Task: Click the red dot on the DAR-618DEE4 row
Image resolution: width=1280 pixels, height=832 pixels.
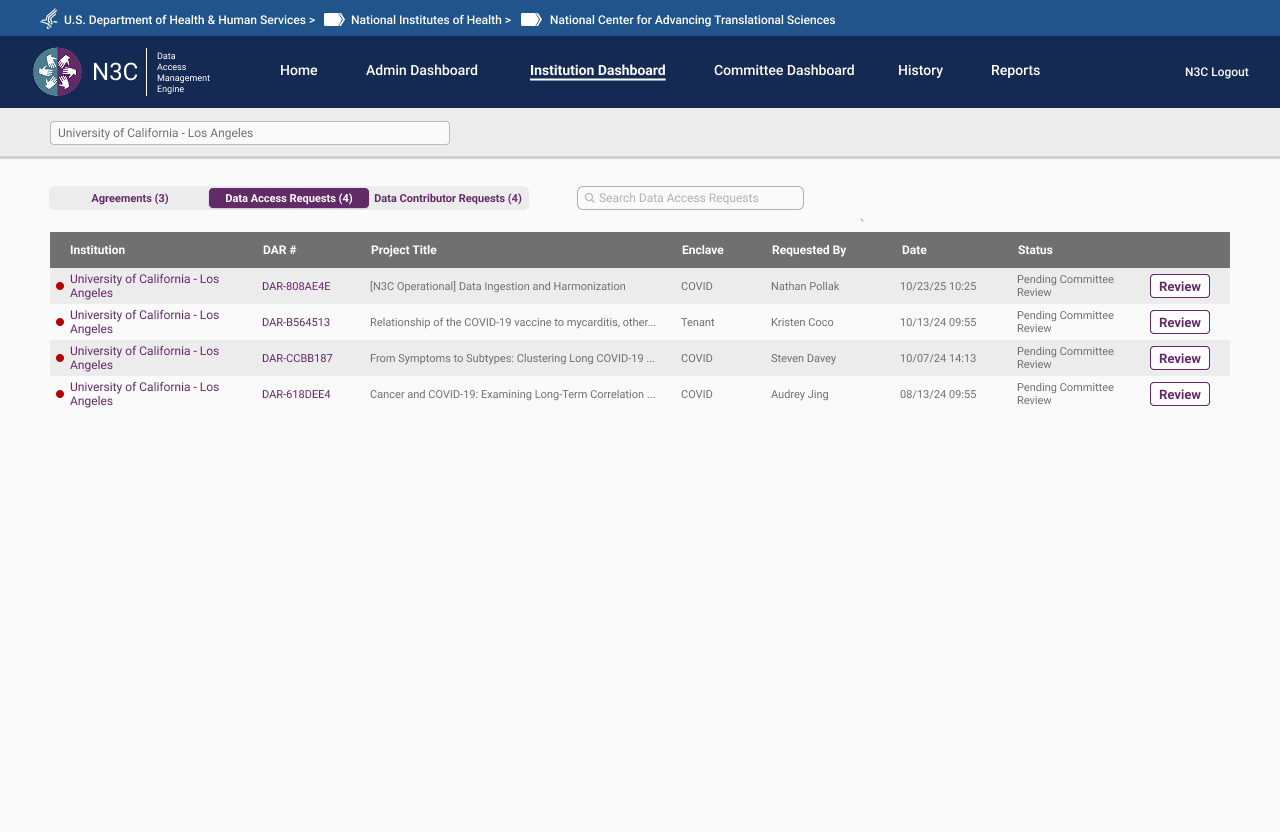Action: tap(59, 394)
